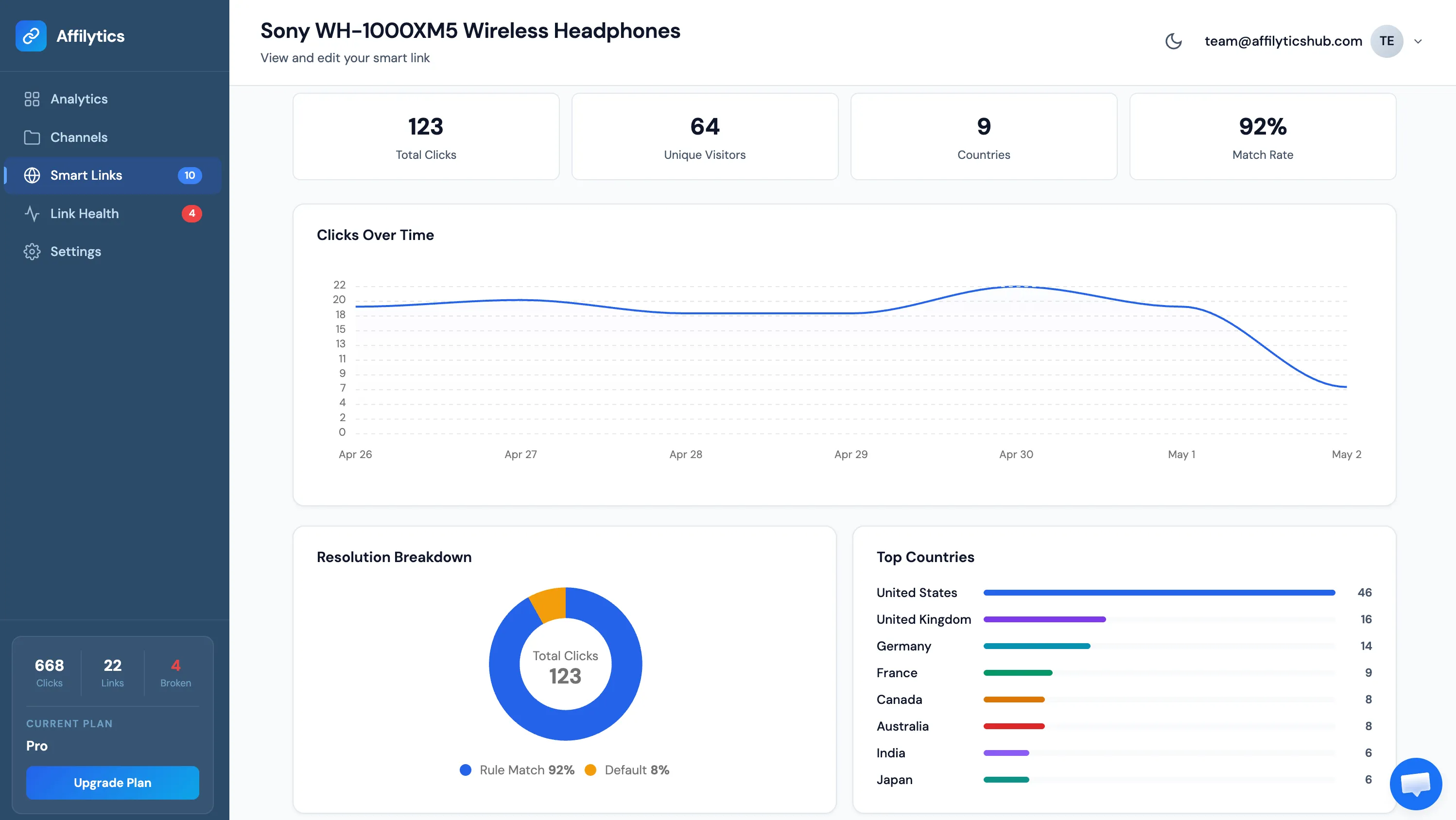This screenshot has width=1456, height=820.
Task: Click the orange Default legend dot
Action: click(x=590, y=769)
